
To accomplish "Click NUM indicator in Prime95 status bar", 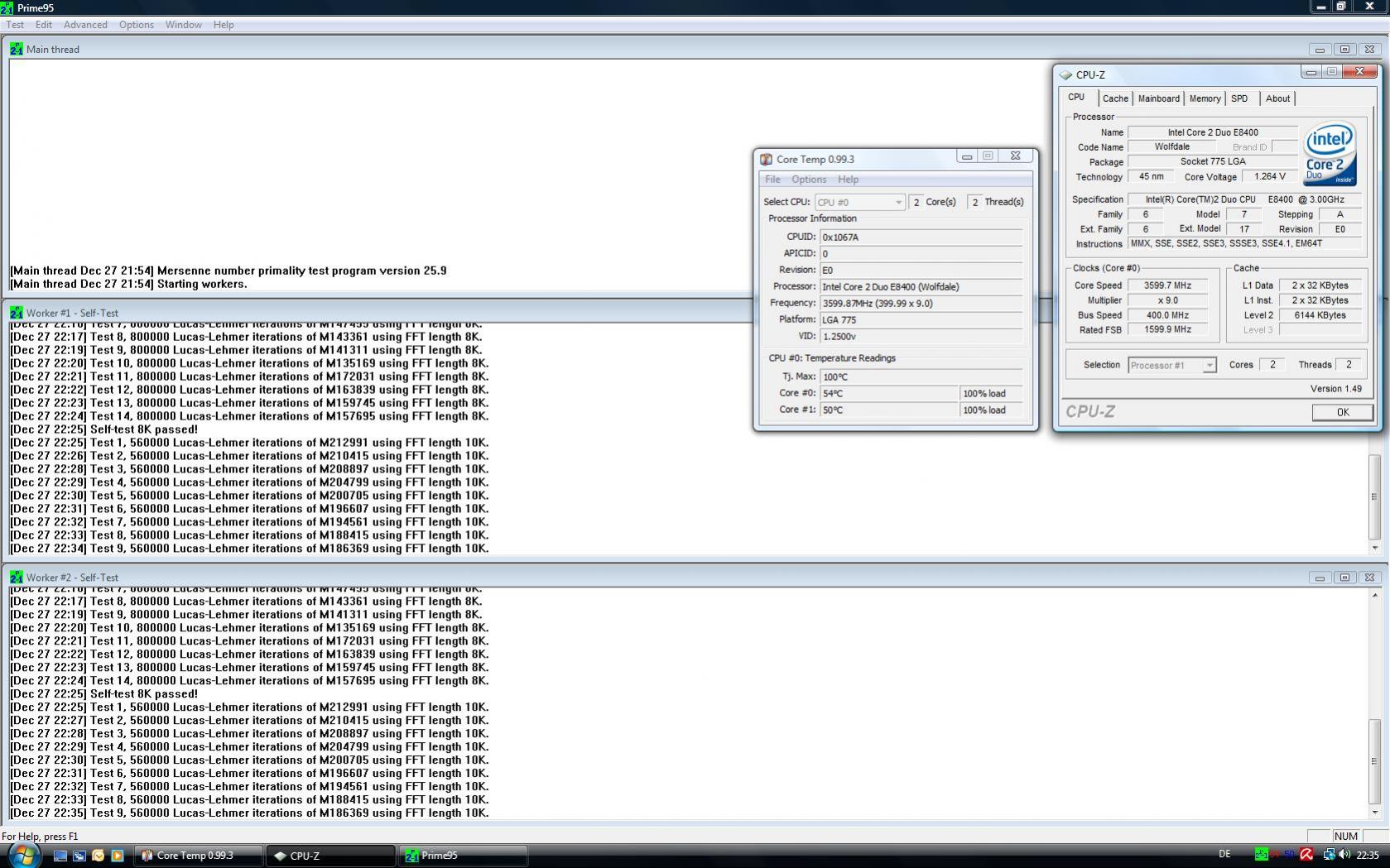I will click(1345, 836).
